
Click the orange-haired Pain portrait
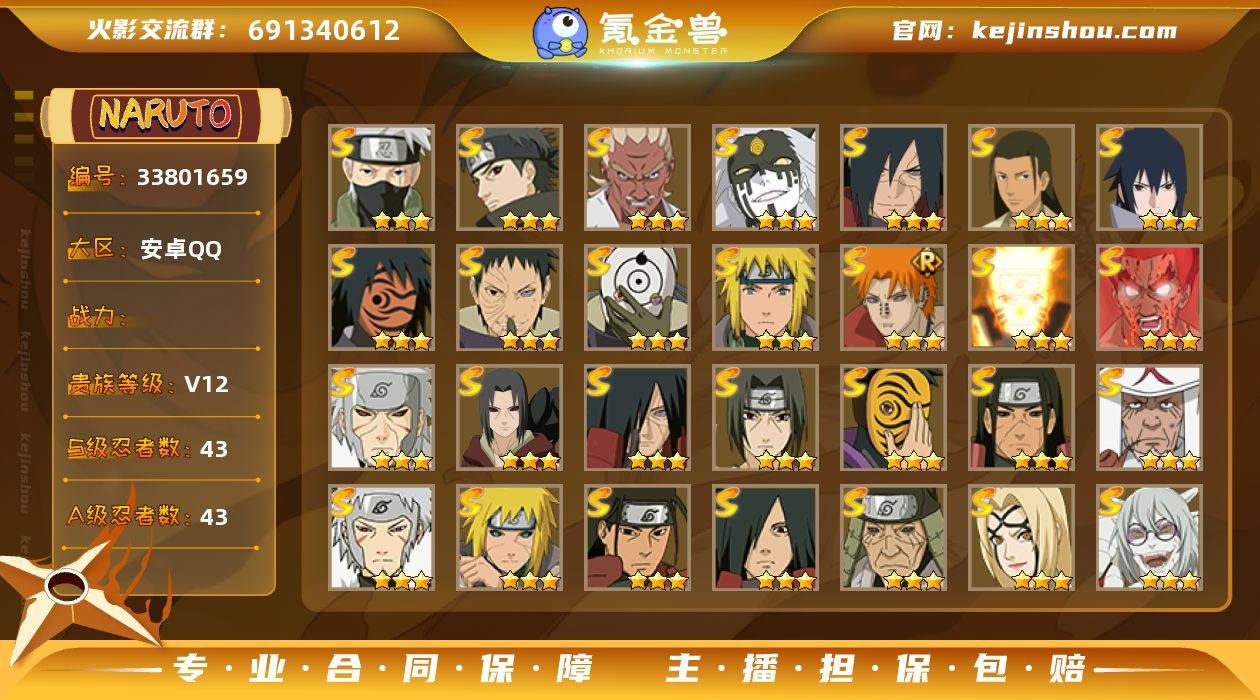coord(893,298)
